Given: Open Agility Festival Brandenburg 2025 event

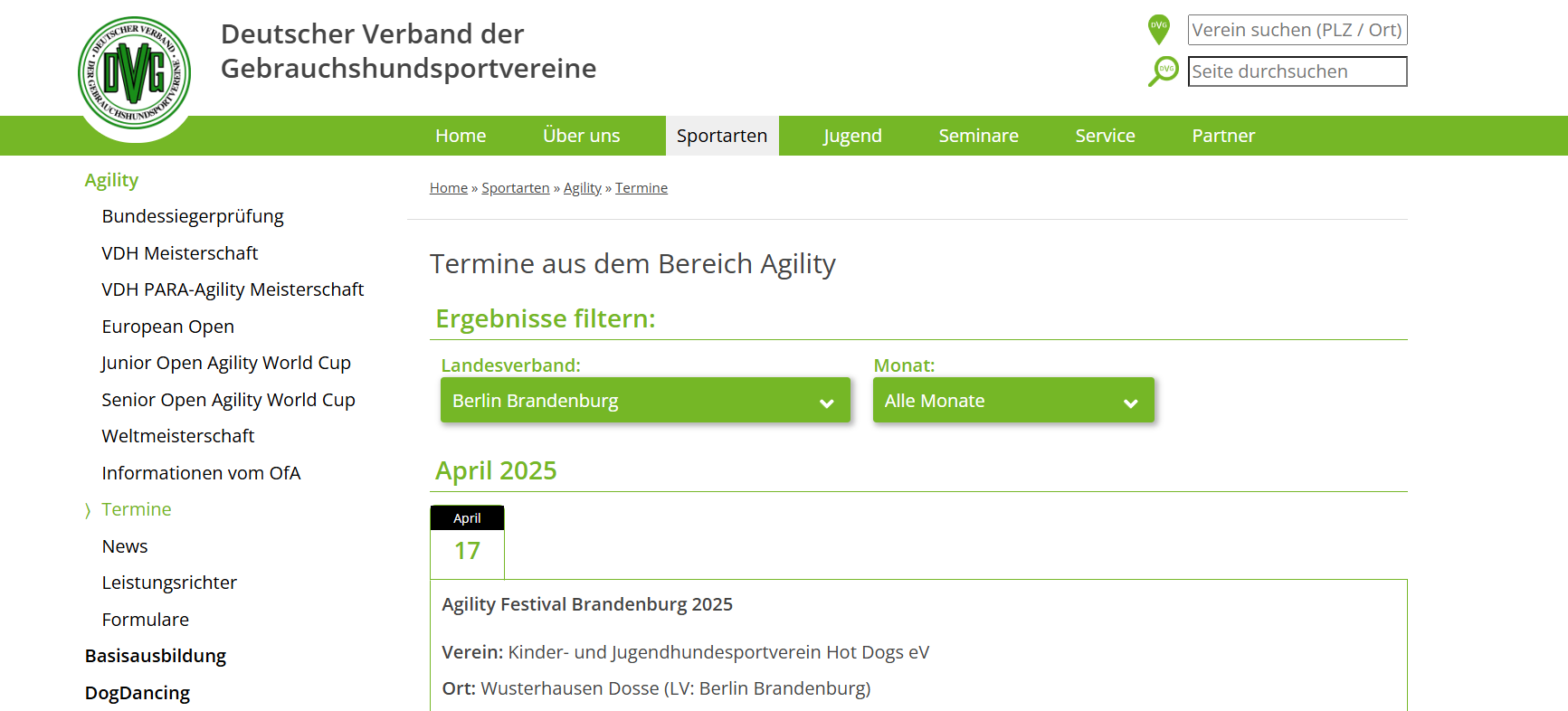Looking at the screenshot, I should (x=587, y=604).
